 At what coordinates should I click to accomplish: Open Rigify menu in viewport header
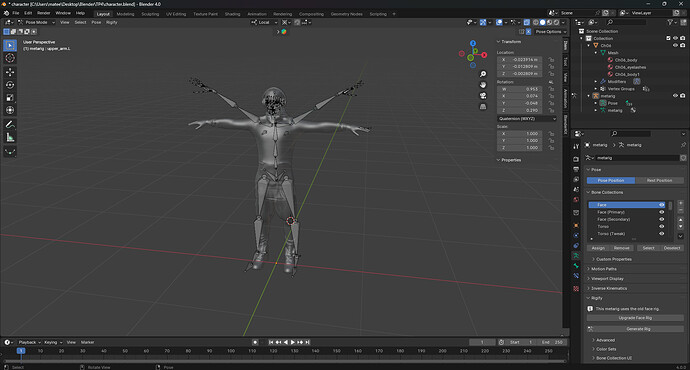click(x=111, y=22)
